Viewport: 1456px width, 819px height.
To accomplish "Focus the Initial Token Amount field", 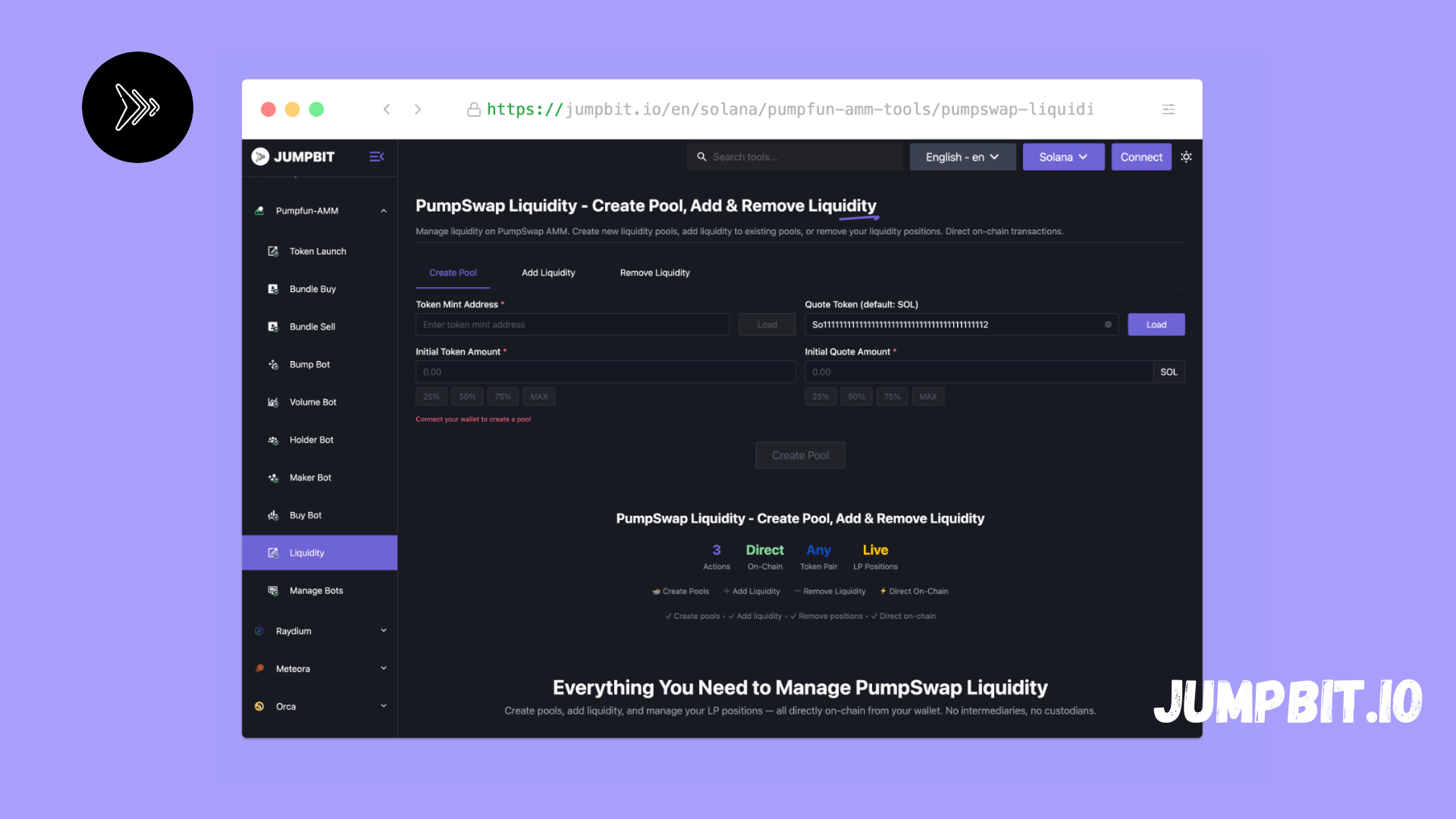I will click(x=605, y=372).
